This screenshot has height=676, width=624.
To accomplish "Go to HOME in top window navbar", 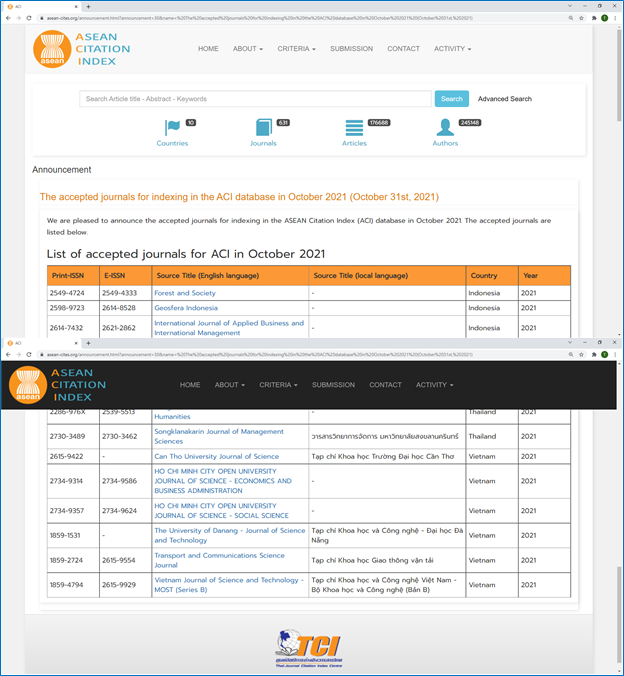I will click(x=208, y=49).
